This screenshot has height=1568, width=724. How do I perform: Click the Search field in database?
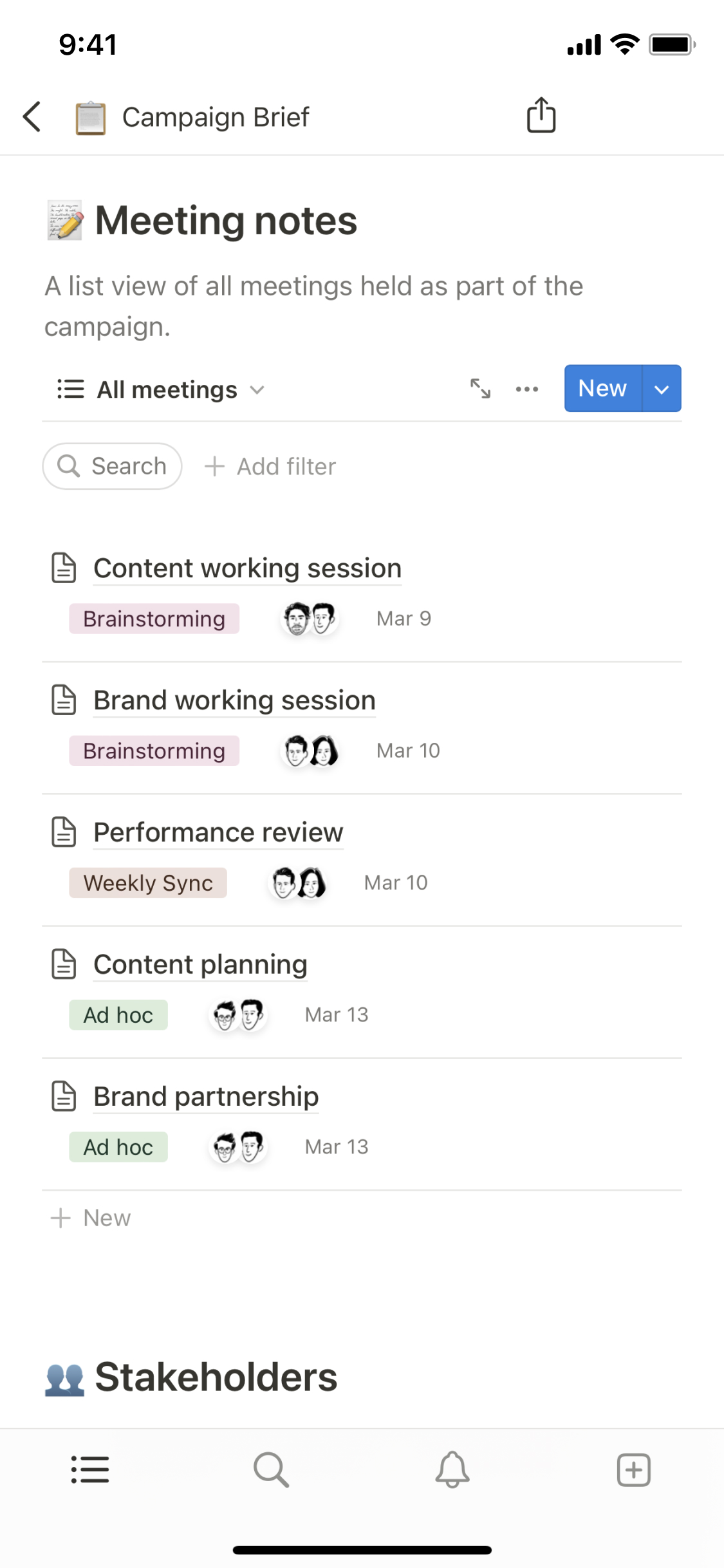[x=113, y=466]
